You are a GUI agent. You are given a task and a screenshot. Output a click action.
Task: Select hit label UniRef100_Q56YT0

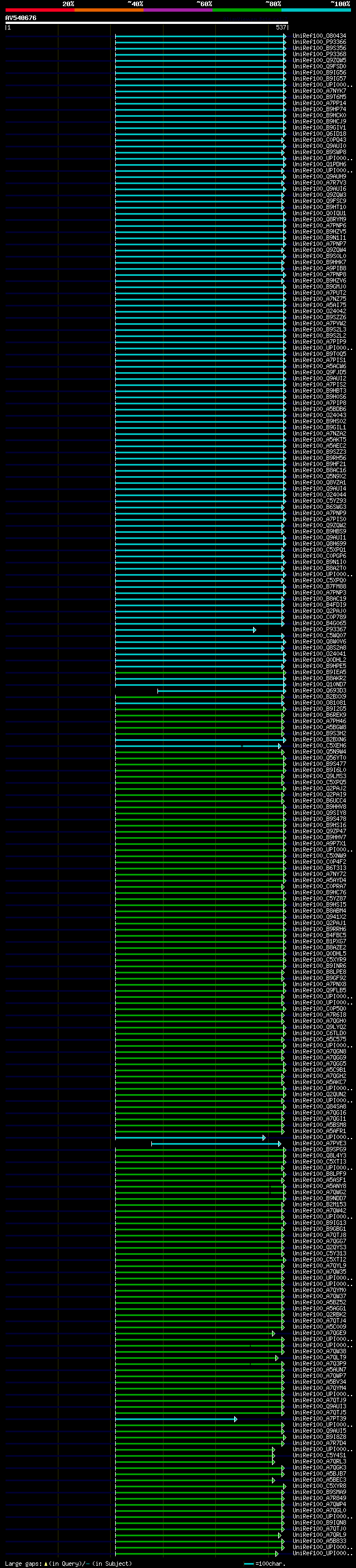coord(319,759)
